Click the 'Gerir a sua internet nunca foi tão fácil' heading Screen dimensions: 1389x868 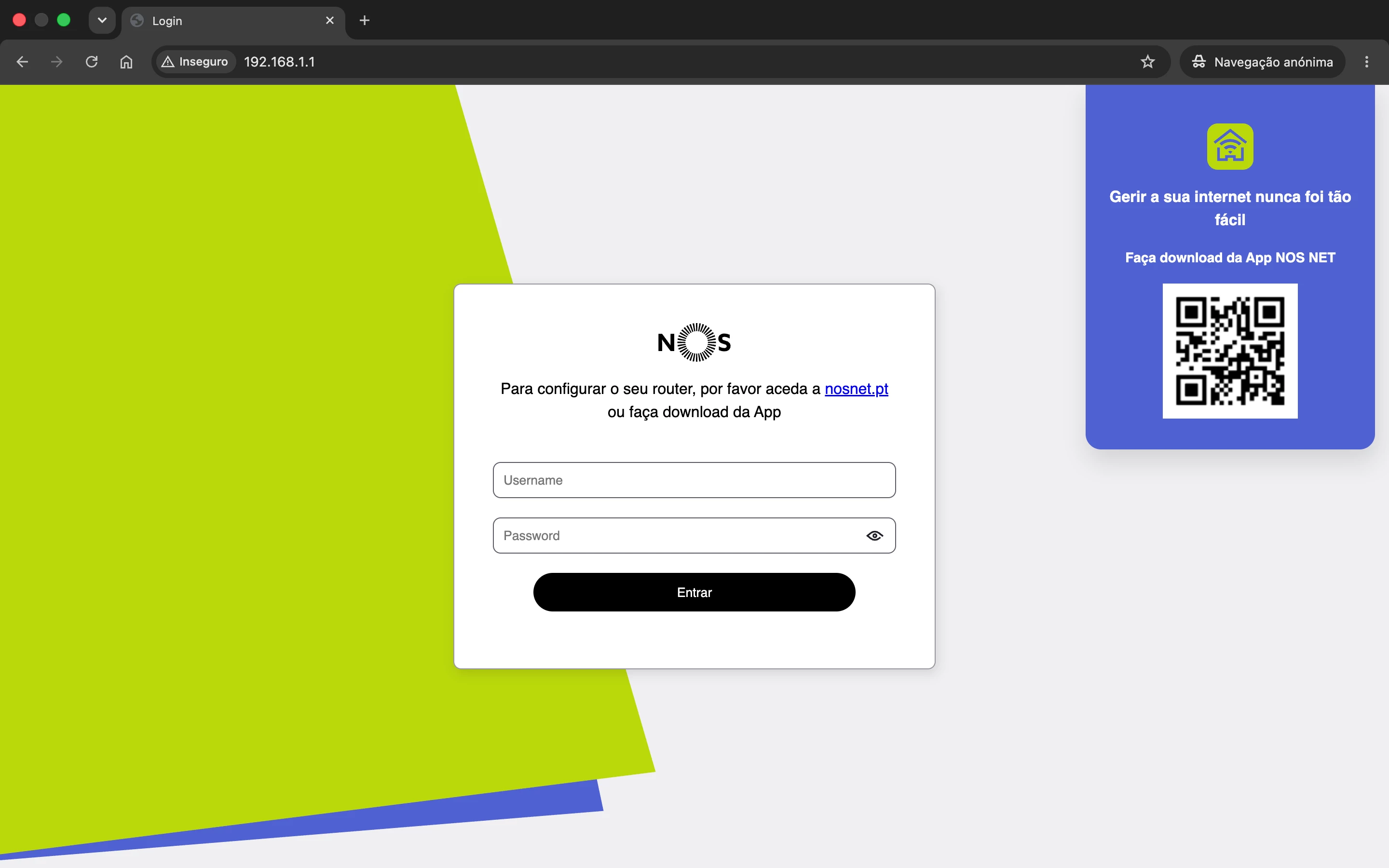pyautogui.click(x=1230, y=208)
